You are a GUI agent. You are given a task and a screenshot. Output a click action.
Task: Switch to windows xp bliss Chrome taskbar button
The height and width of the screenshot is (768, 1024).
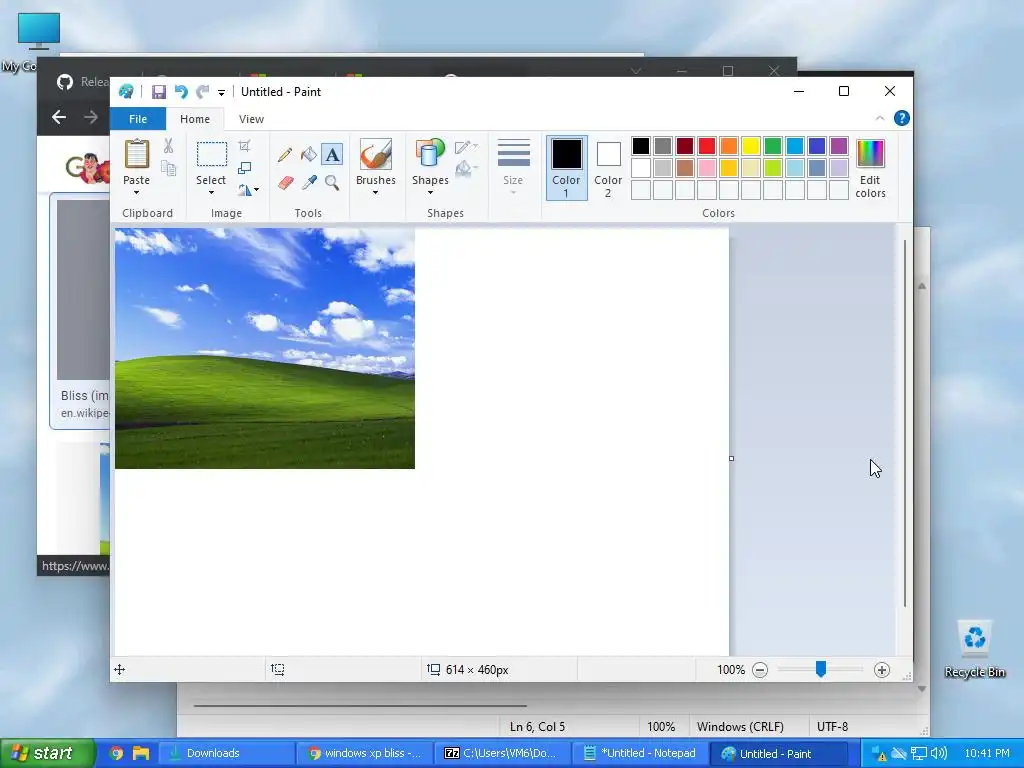[364, 753]
